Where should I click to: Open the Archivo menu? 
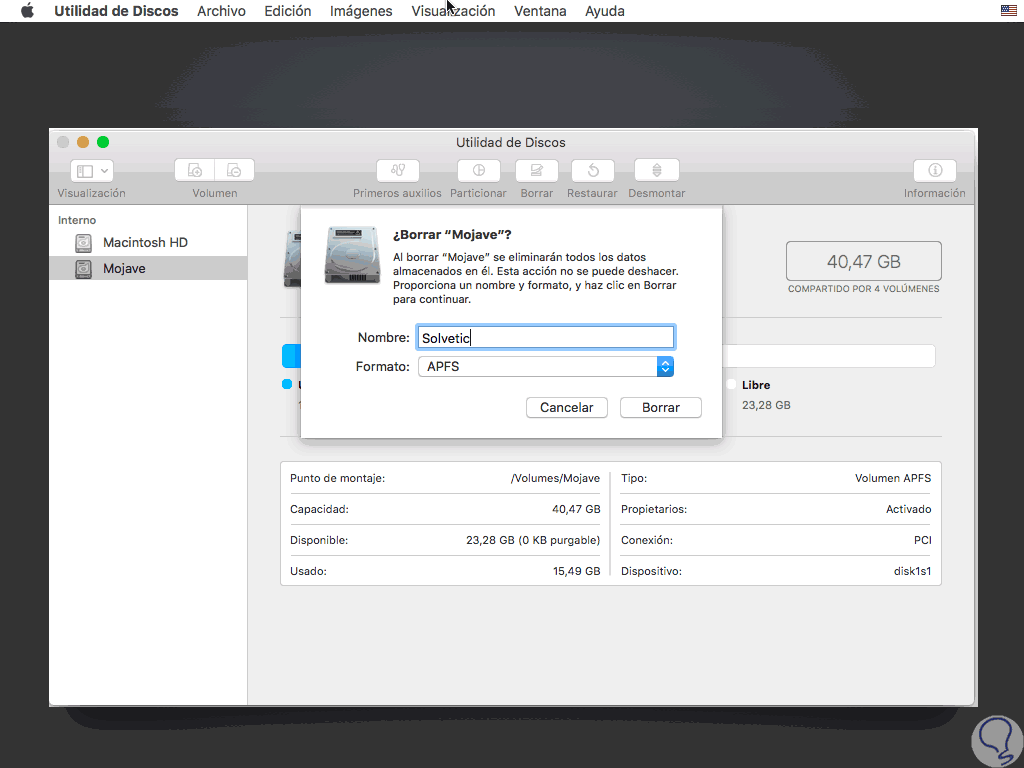tap(221, 11)
